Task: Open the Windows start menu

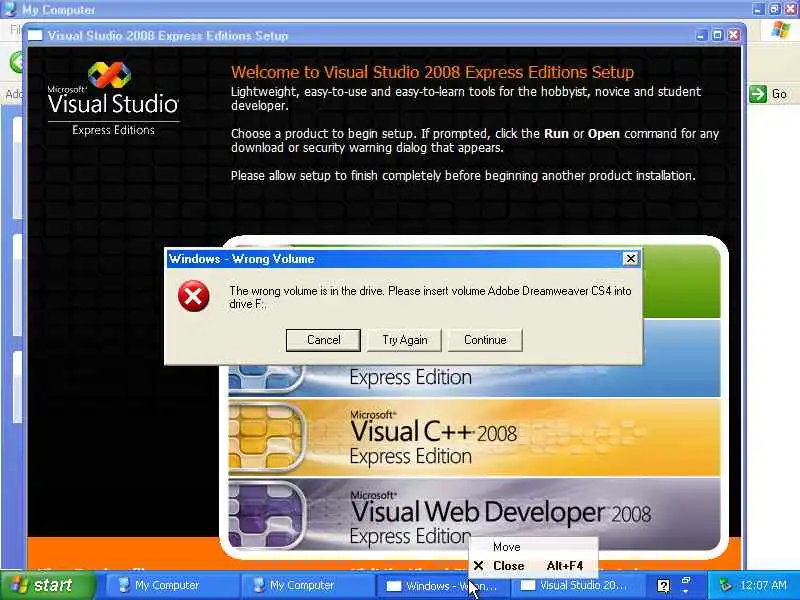Action: (x=48, y=585)
